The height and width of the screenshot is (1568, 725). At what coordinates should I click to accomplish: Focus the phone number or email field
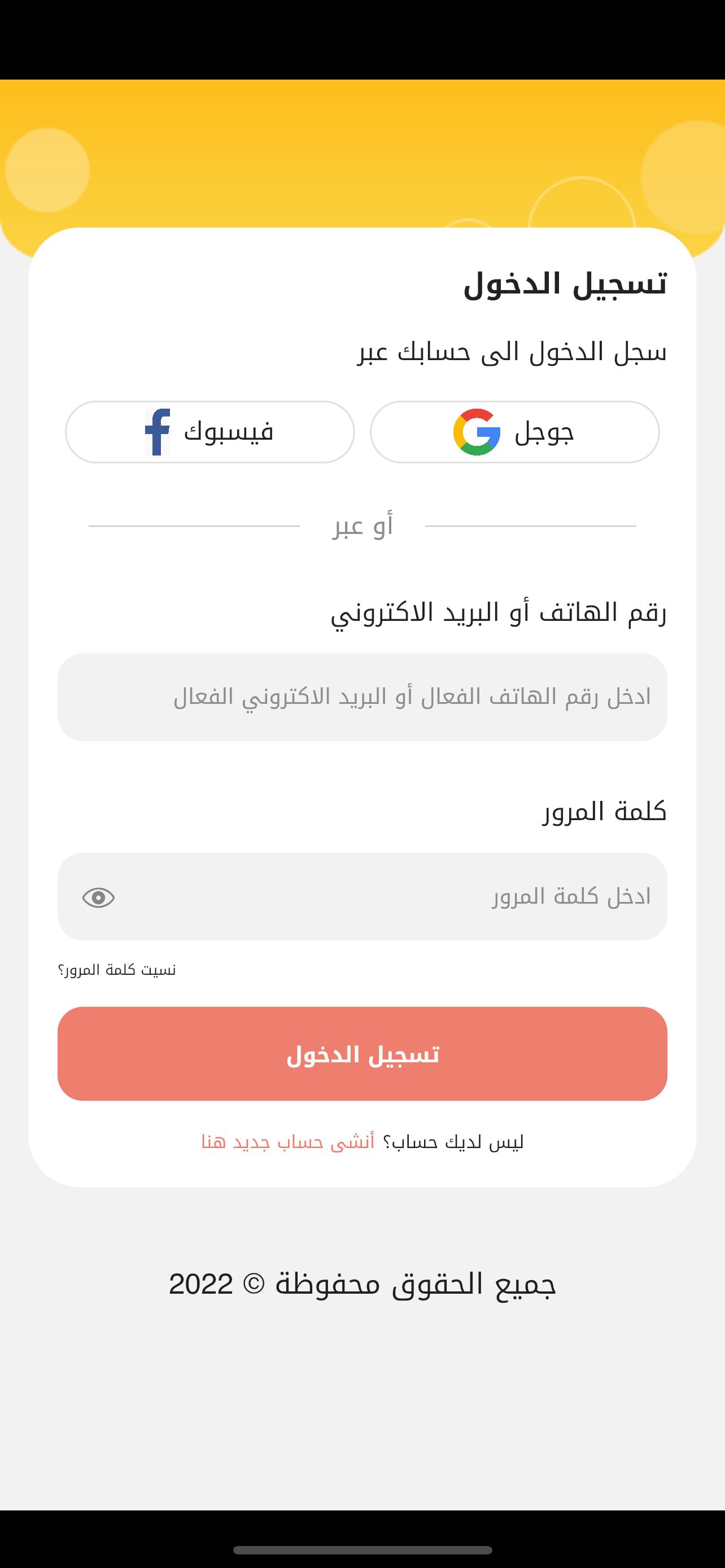point(362,697)
